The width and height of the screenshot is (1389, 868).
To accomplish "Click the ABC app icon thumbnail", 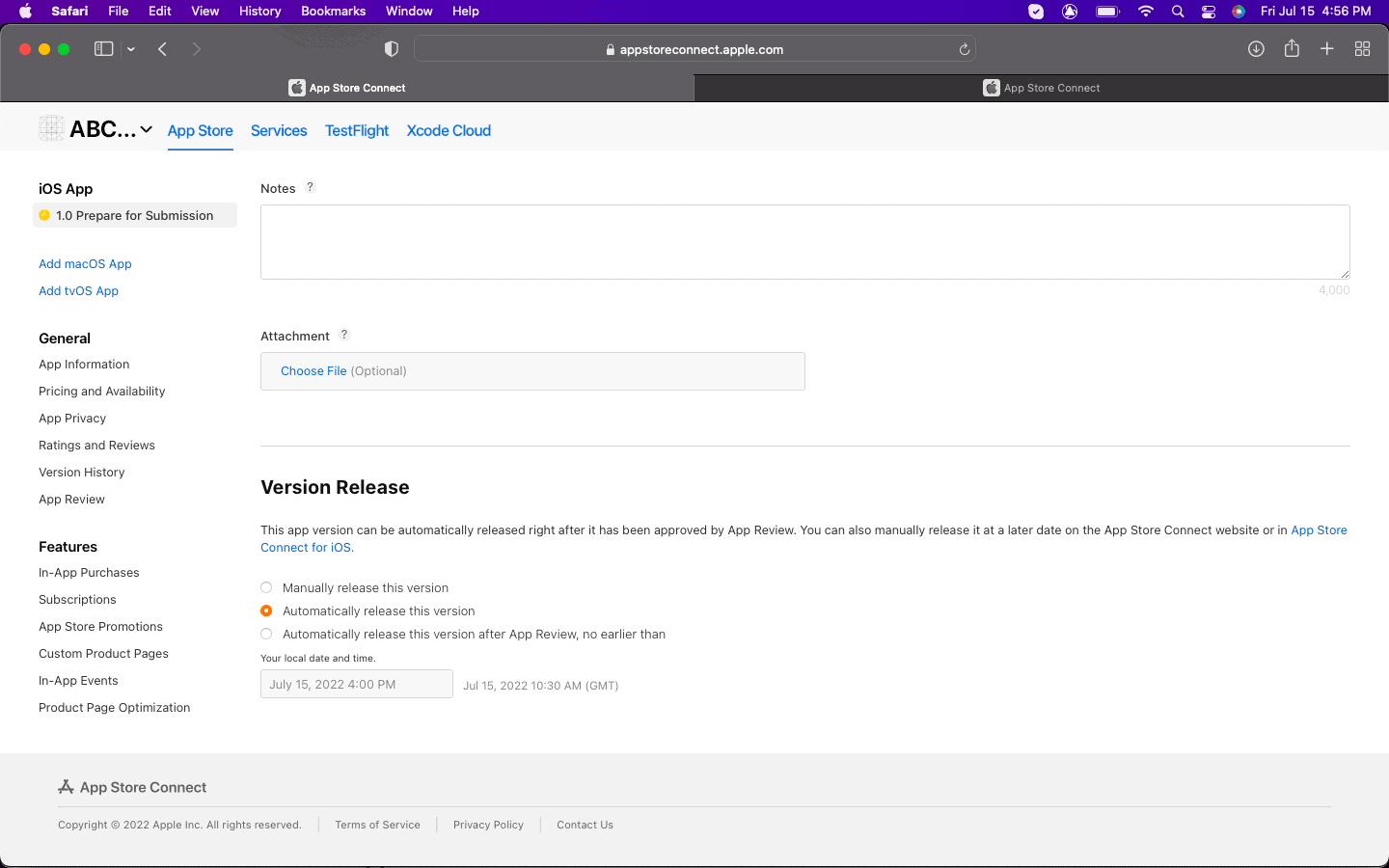I will (x=52, y=128).
